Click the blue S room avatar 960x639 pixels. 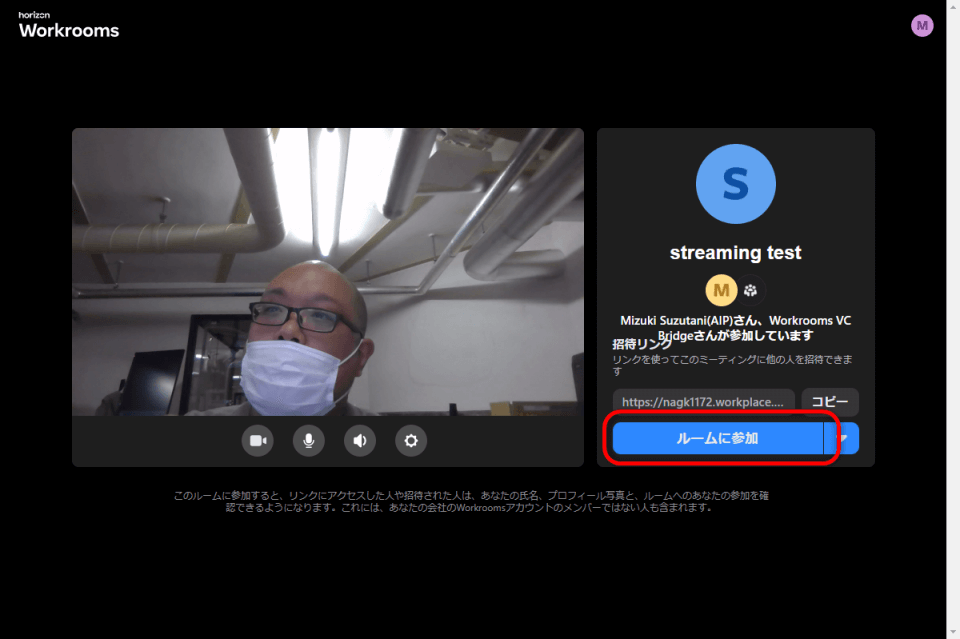(735, 184)
